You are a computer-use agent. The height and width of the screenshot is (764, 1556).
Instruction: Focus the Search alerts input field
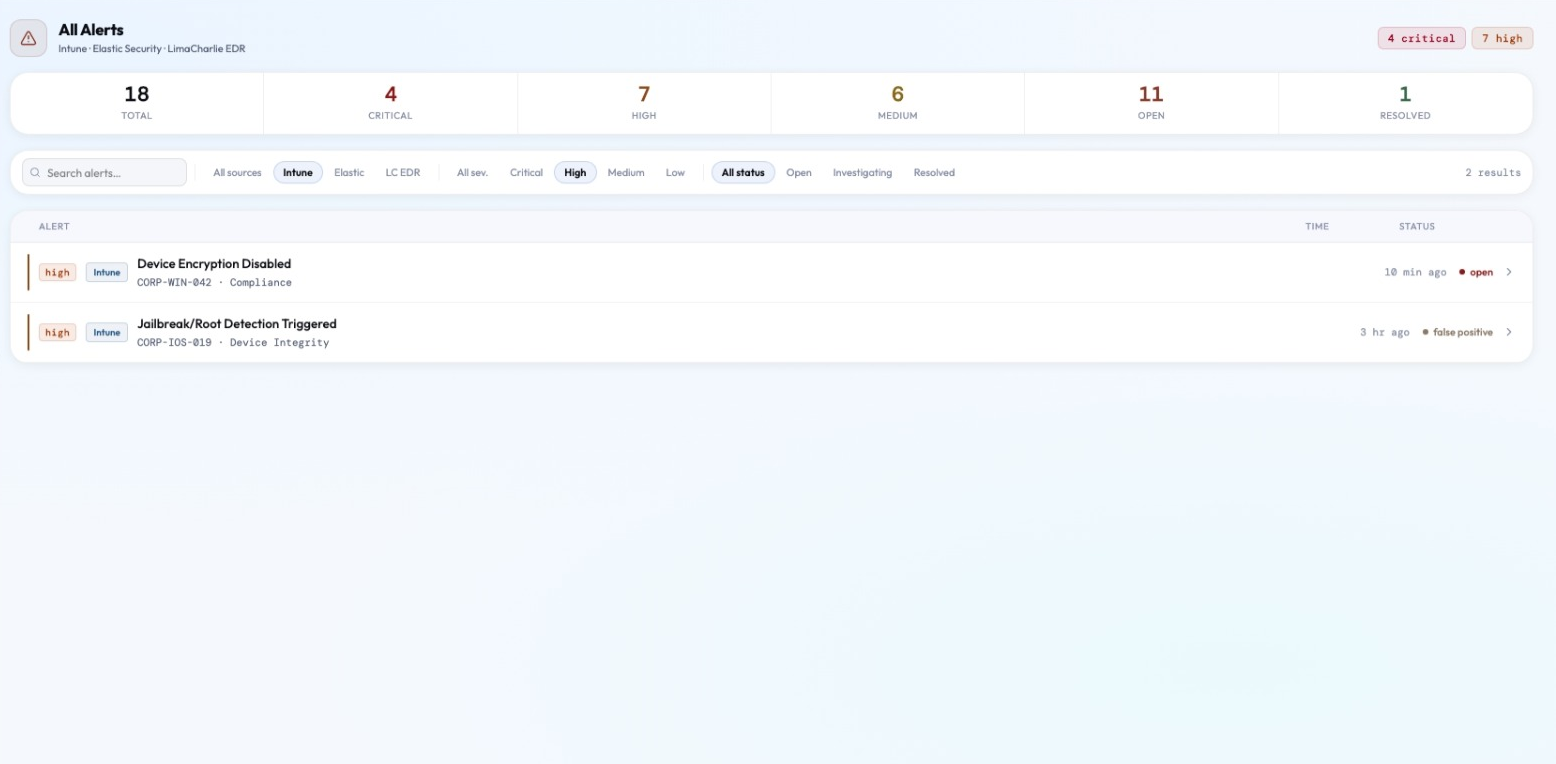104,172
